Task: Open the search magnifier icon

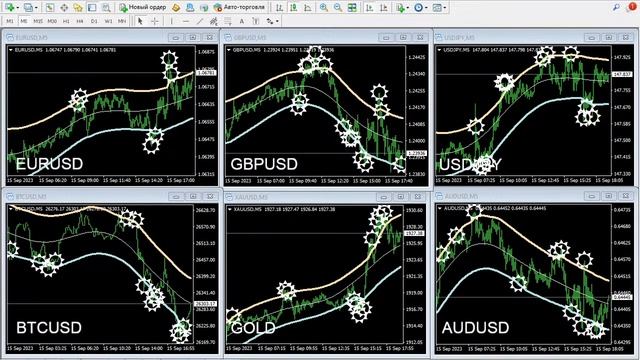Action: pos(616,7)
